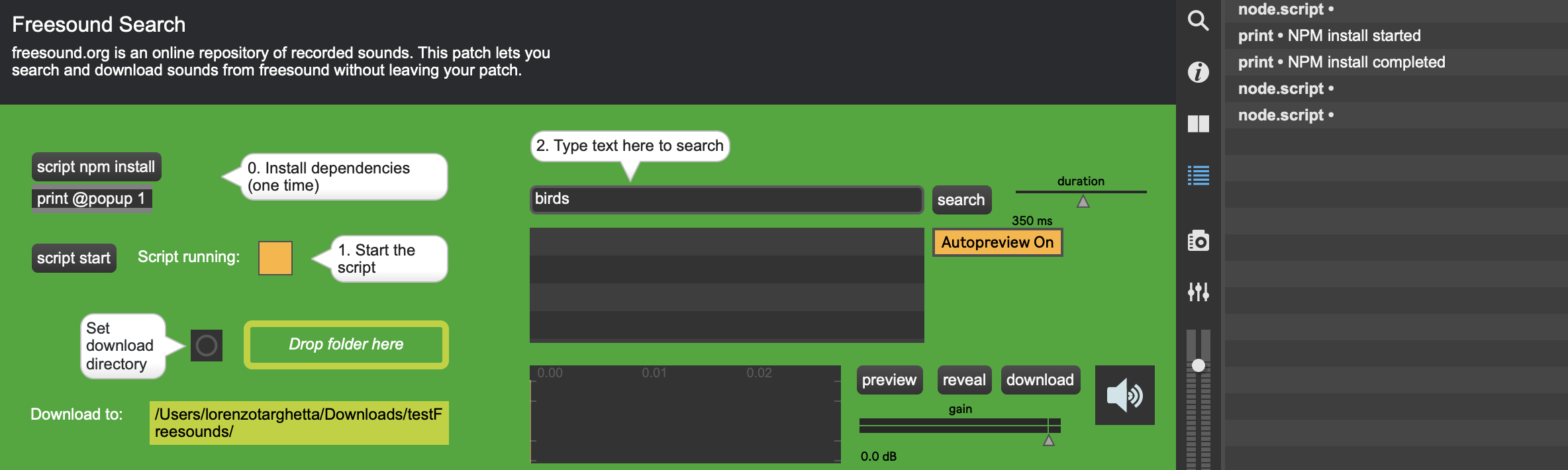Screen dimensions: 1568x470
Task: Toggle the speaker audio output icon
Action: (x=1124, y=395)
